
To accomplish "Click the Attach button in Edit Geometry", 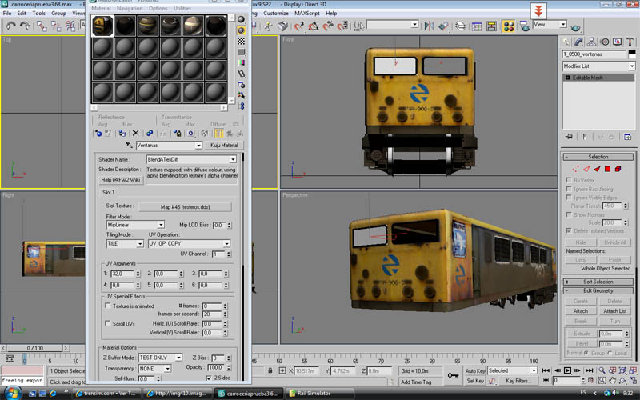I will (581, 312).
